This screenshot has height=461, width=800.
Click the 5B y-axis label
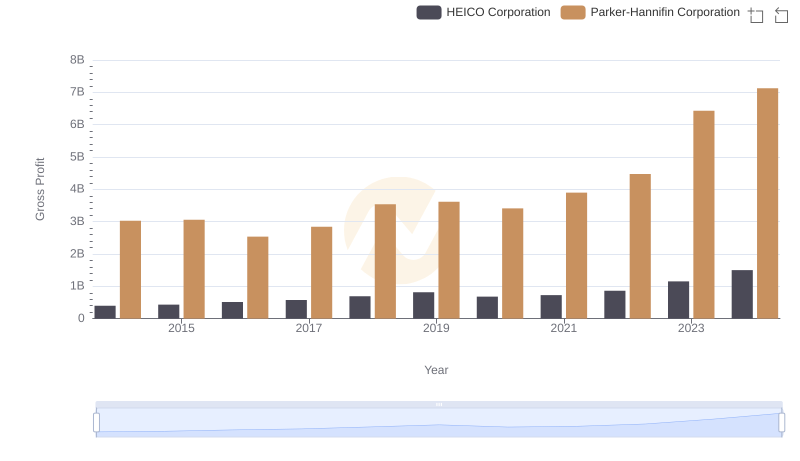(x=77, y=157)
